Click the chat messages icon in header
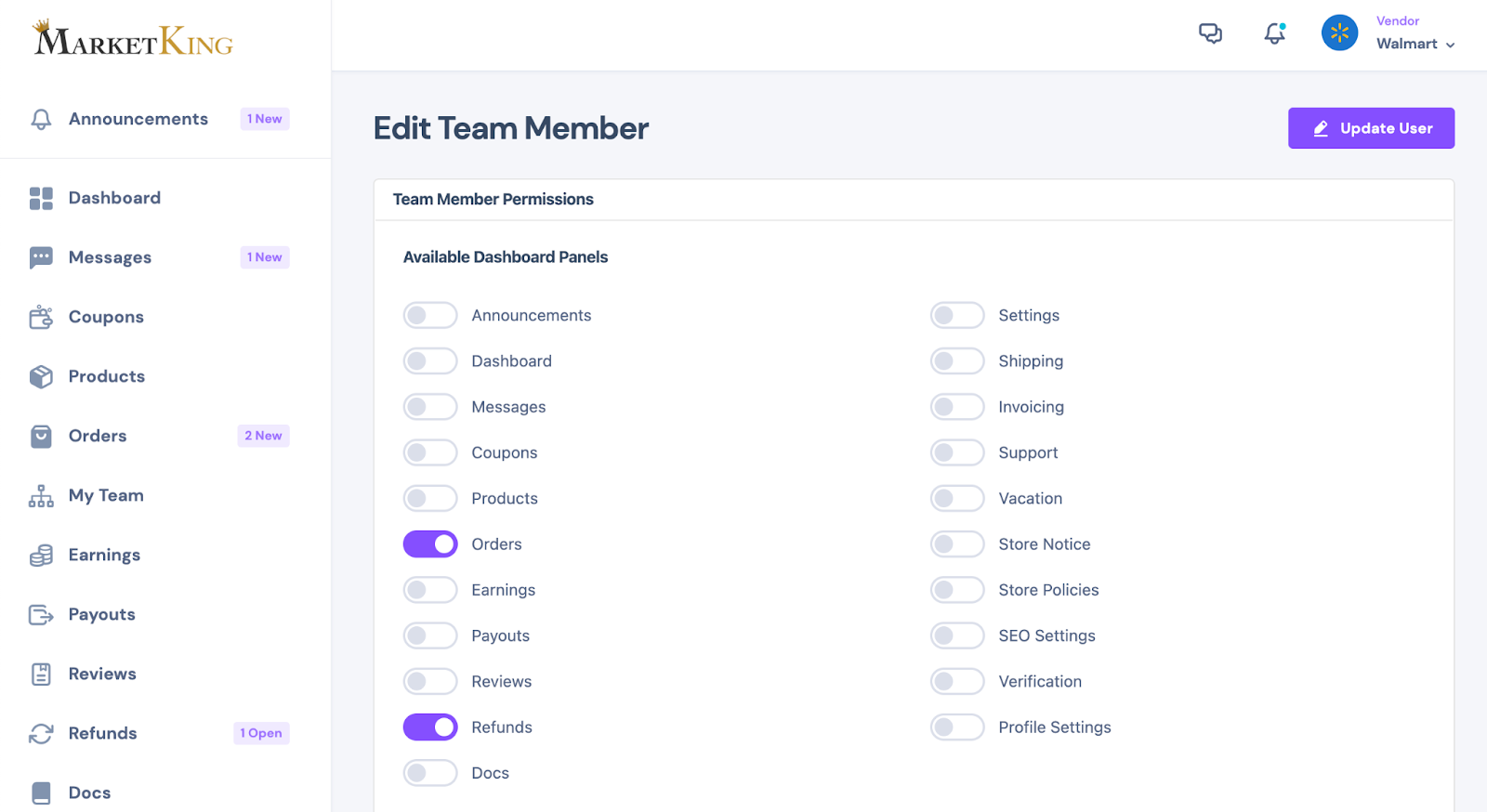The image size is (1487, 812). point(1210,34)
